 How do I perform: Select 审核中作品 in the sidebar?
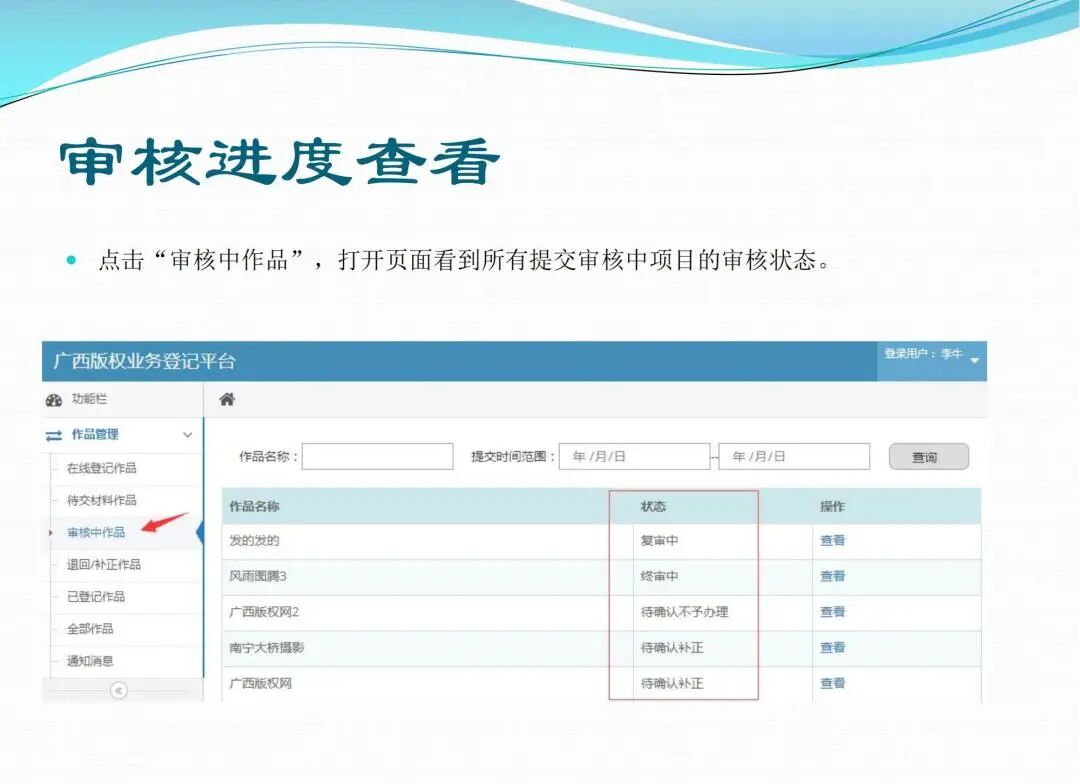(x=98, y=533)
